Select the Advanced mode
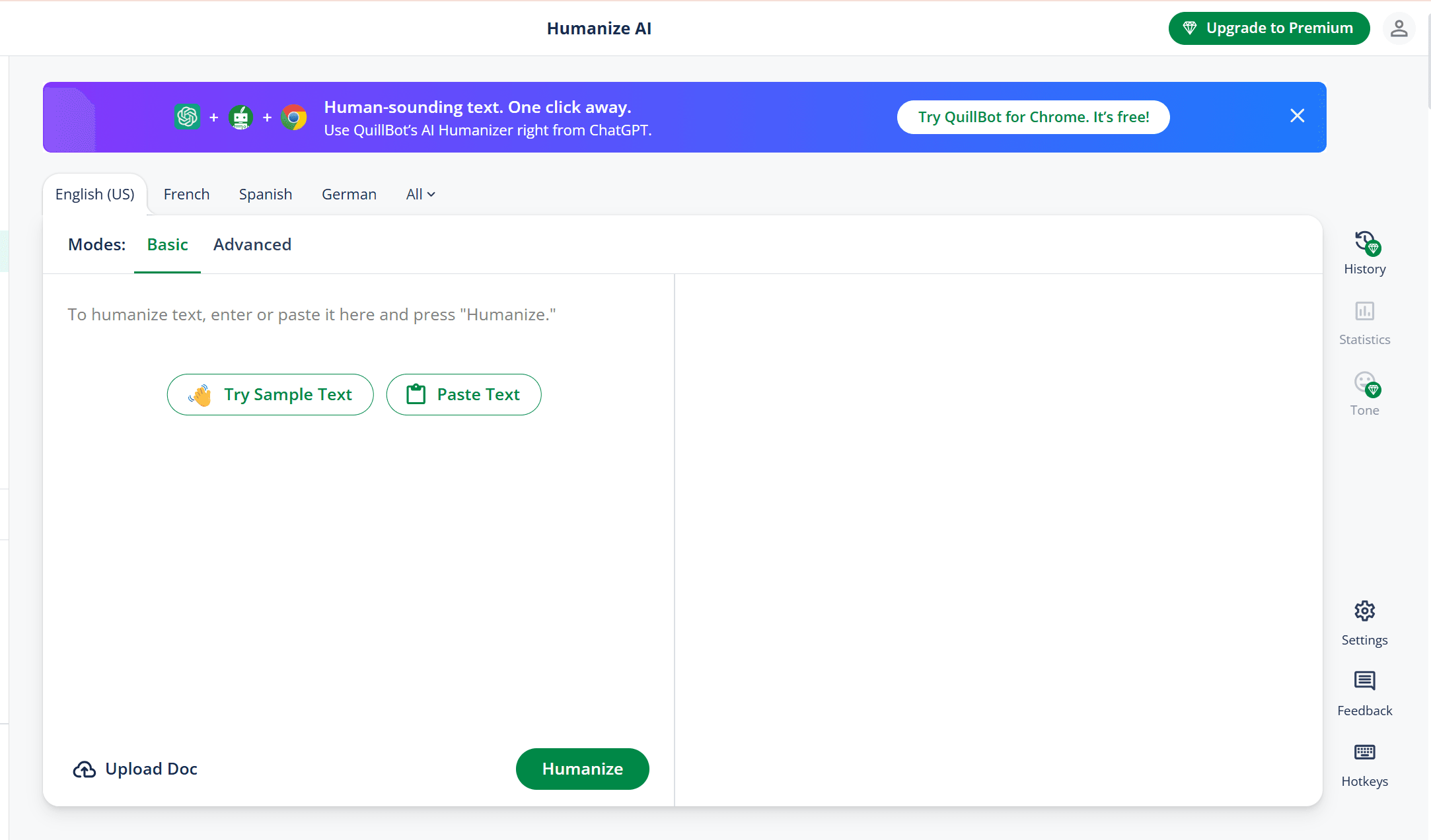Viewport: 1431px width, 840px height. 252,244
